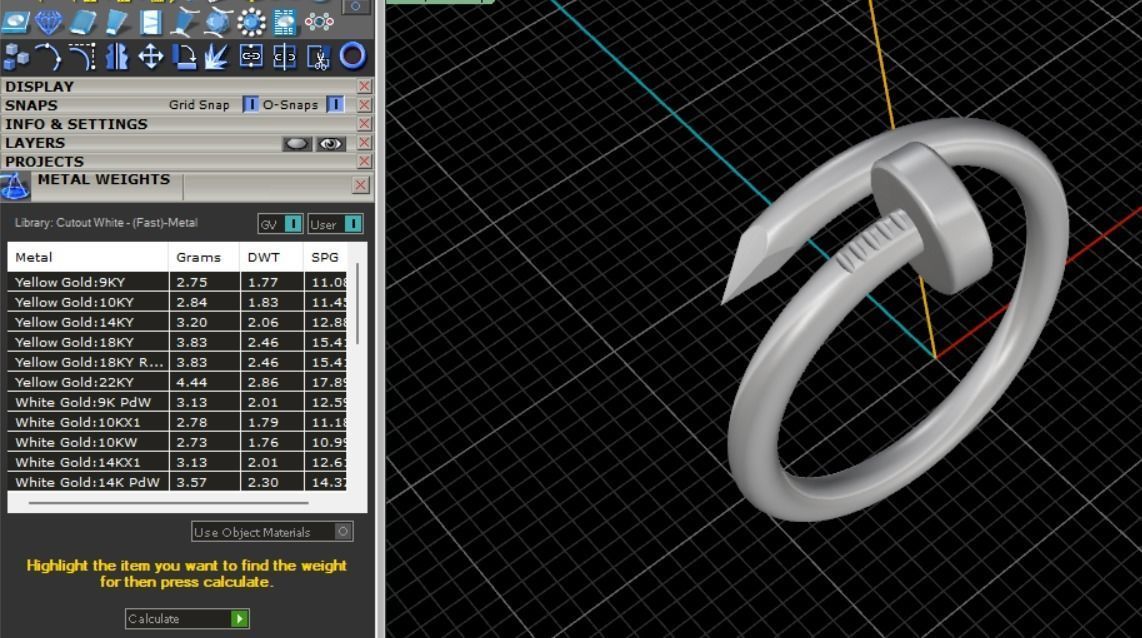Viewport: 1142px width, 638px height.
Task: Click the blue slab gem cutter icon
Action: pos(82,22)
